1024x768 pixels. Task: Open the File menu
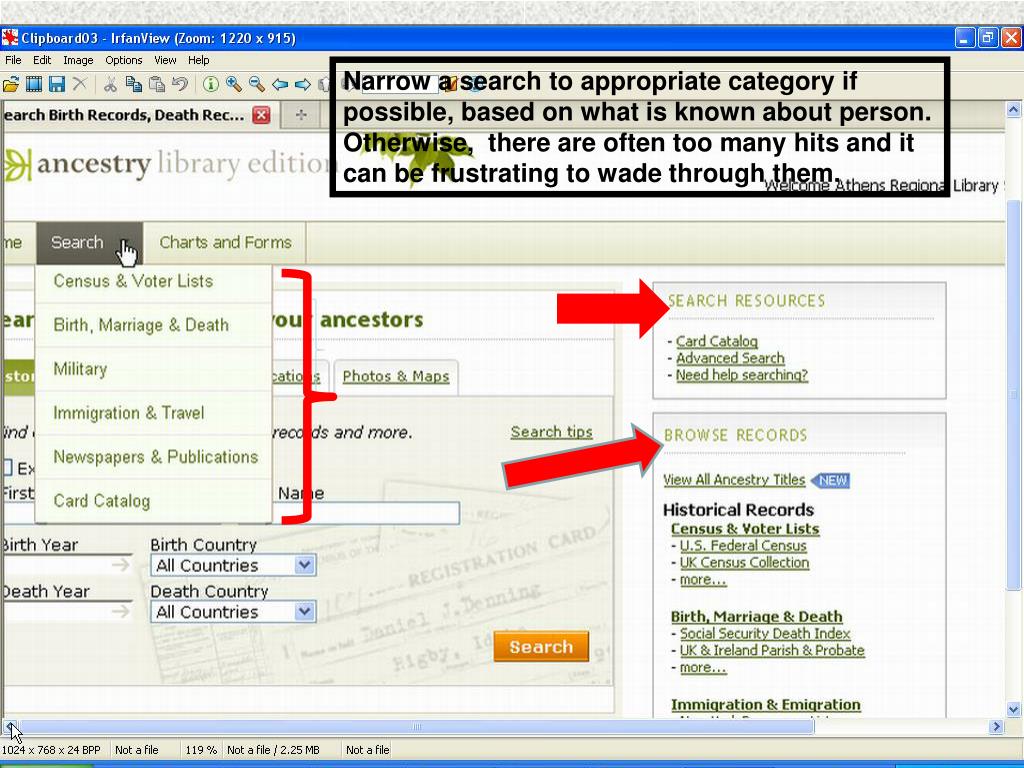(13, 60)
